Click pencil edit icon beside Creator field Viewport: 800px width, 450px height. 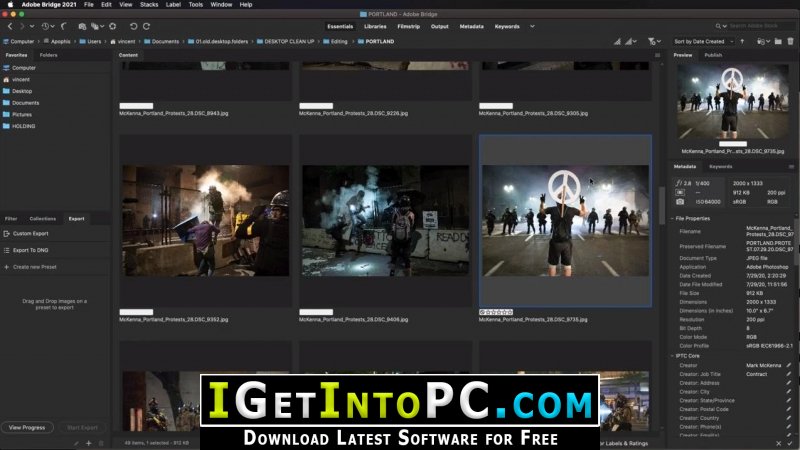pos(789,365)
